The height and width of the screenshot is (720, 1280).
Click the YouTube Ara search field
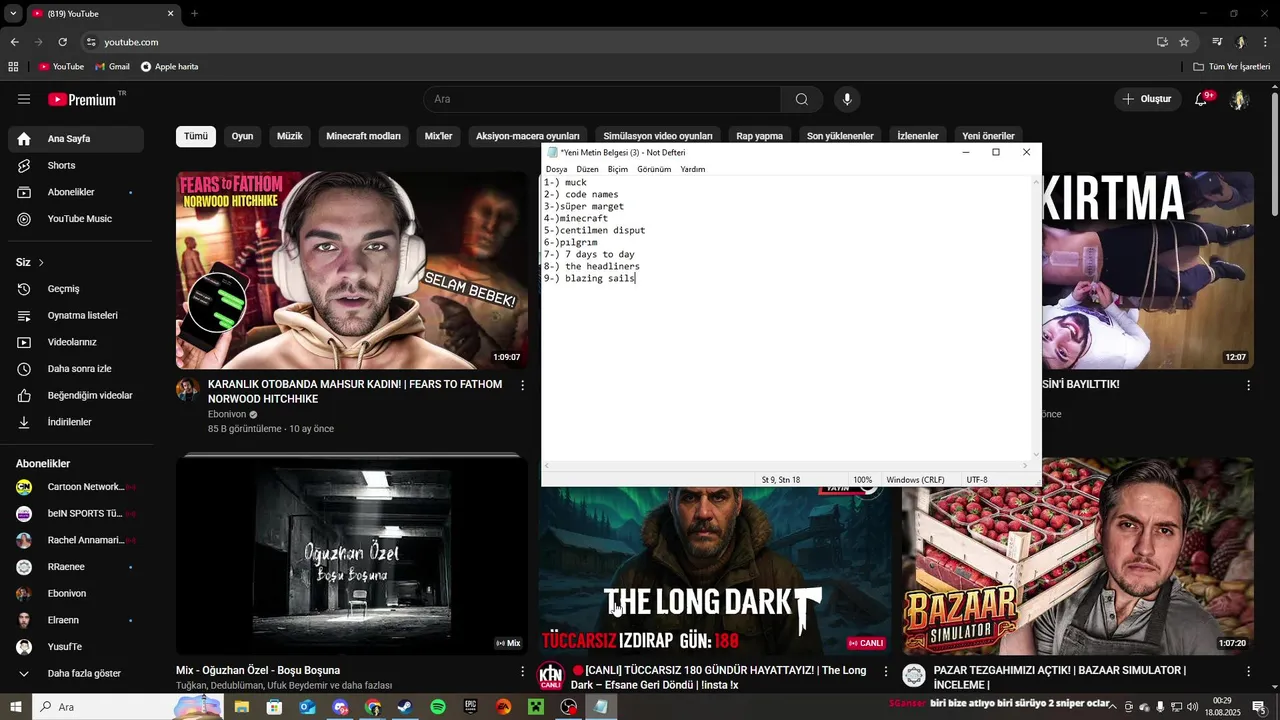[602, 99]
